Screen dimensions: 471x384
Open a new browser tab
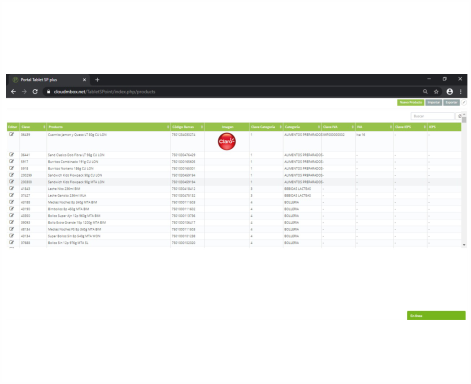[x=97, y=80]
